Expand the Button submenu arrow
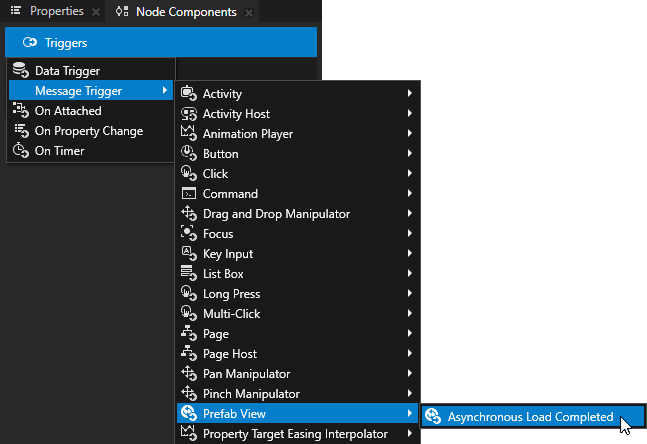The height and width of the screenshot is (444, 647). [x=409, y=153]
